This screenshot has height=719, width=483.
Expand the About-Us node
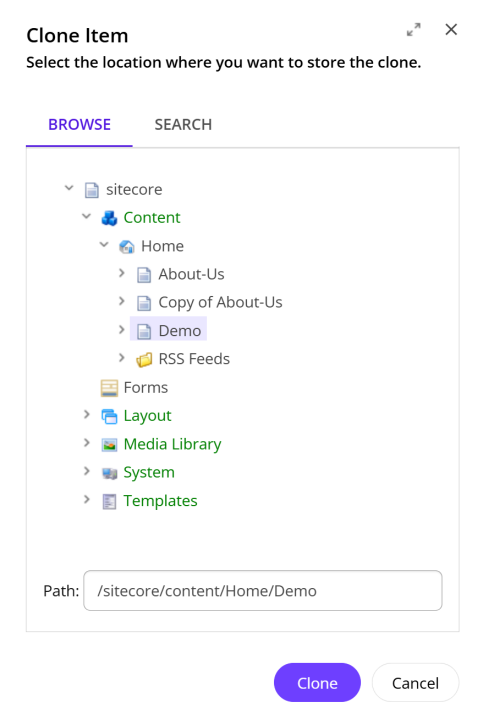click(122, 273)
